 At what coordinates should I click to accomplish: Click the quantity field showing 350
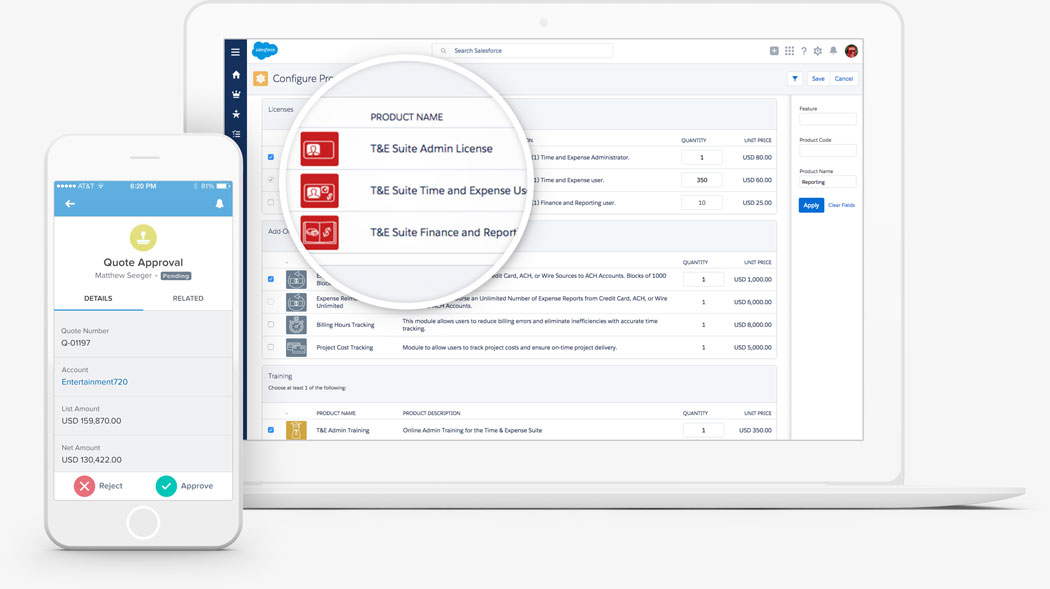pyautogui.click(x=702, y=180)
